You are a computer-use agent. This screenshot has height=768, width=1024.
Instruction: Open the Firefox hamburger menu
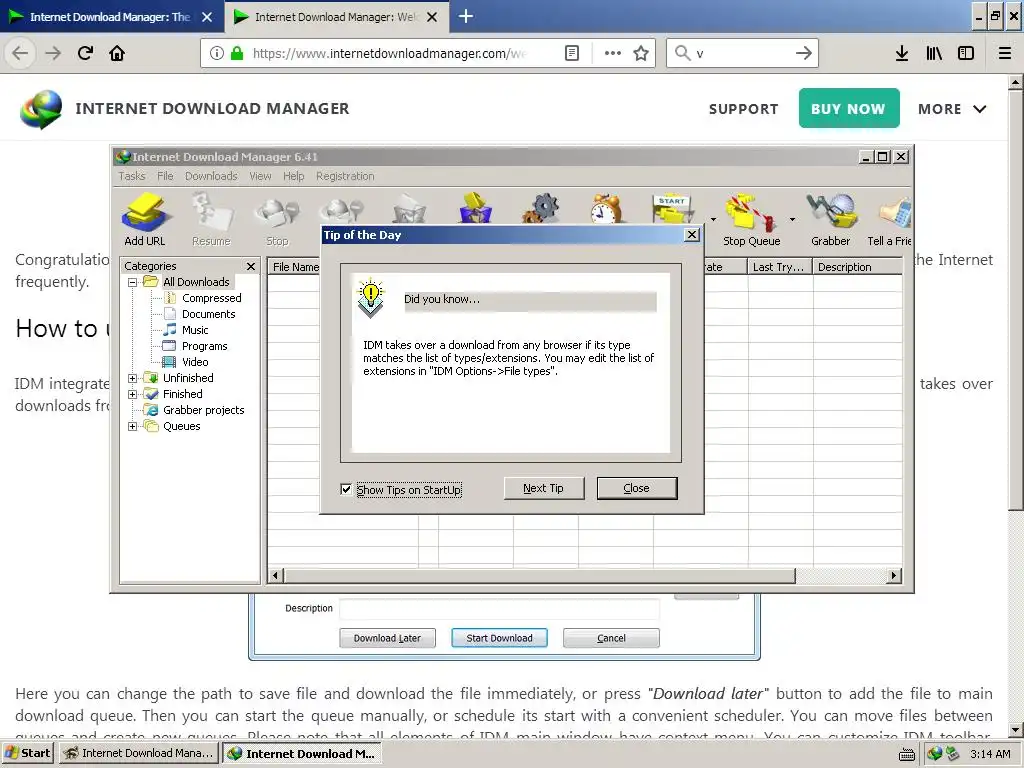(x=1005, y=53)
